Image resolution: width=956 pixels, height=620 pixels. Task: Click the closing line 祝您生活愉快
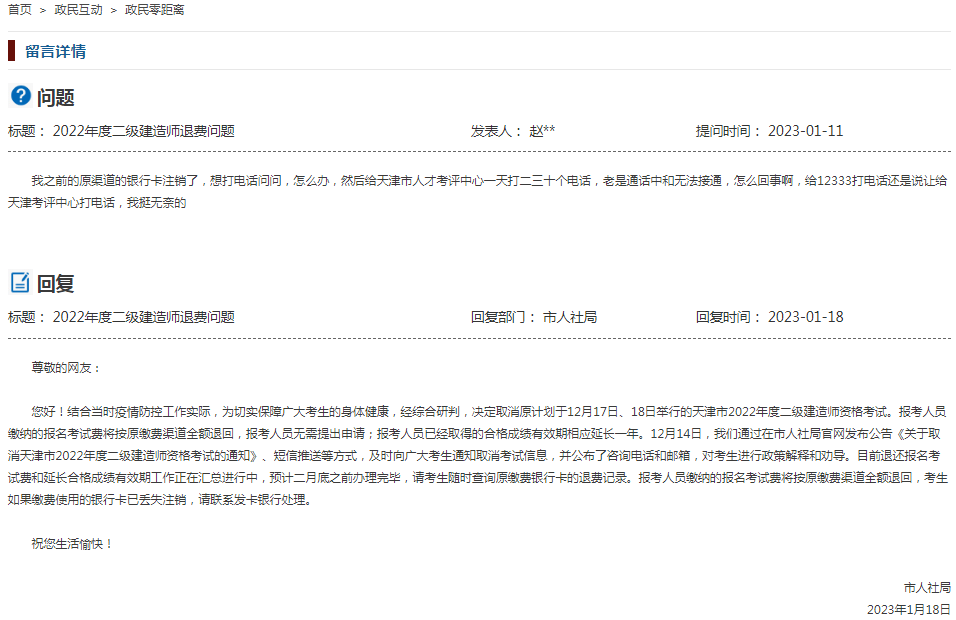(x=71, y=544)
